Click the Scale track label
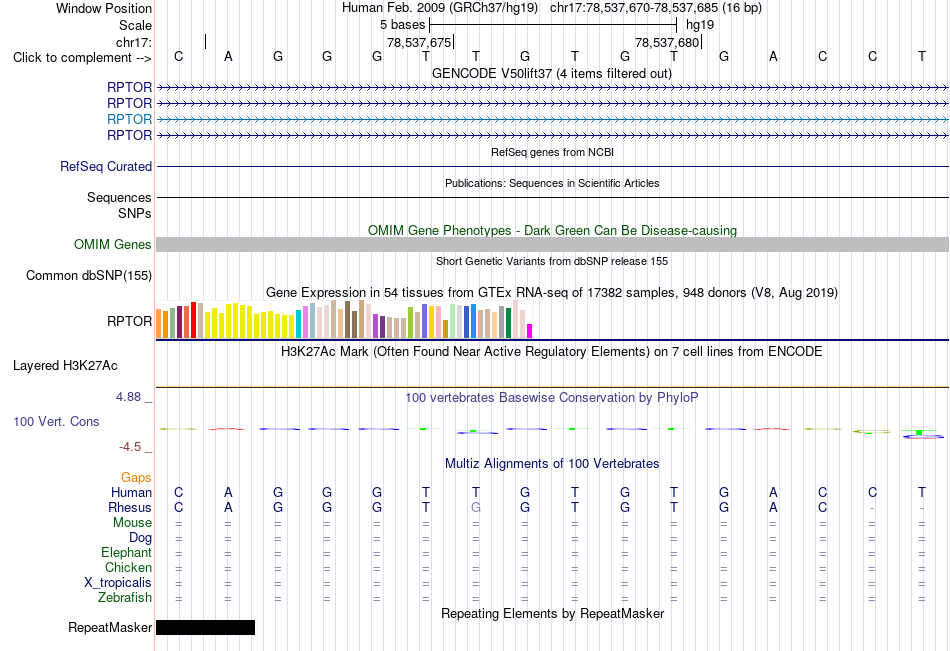 point(135,25)
